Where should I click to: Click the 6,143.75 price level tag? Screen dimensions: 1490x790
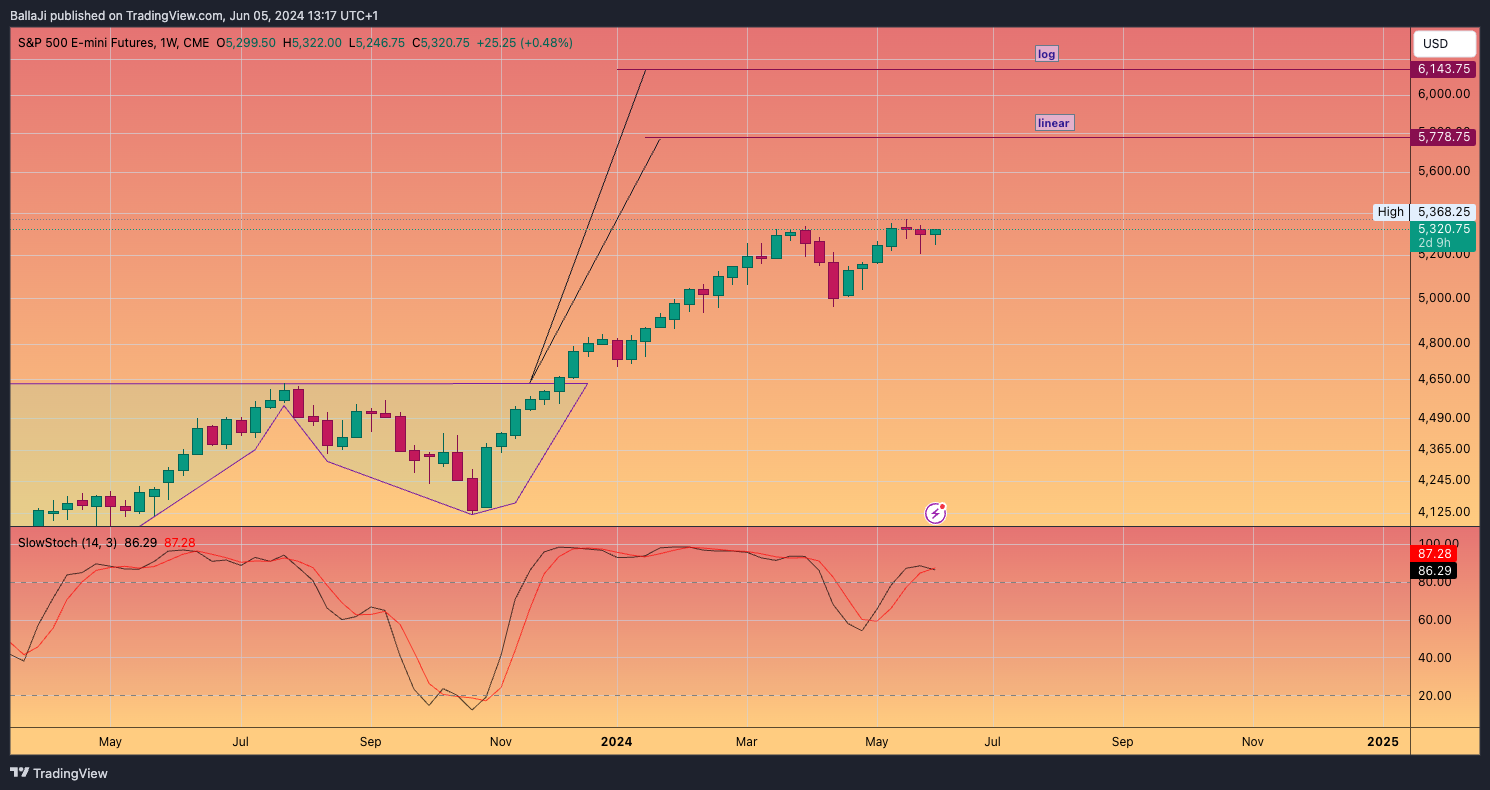click(x=1443, y=69)
